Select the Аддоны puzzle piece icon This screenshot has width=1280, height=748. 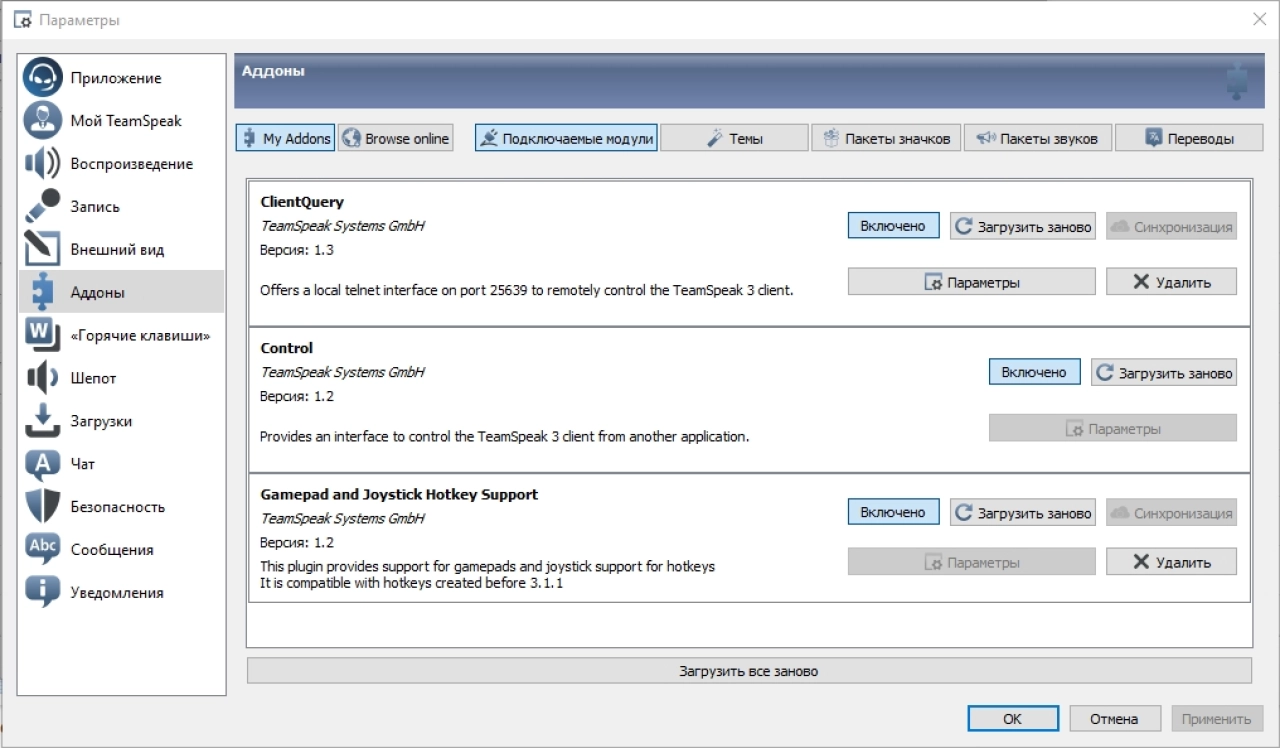(x=43, y=292)
